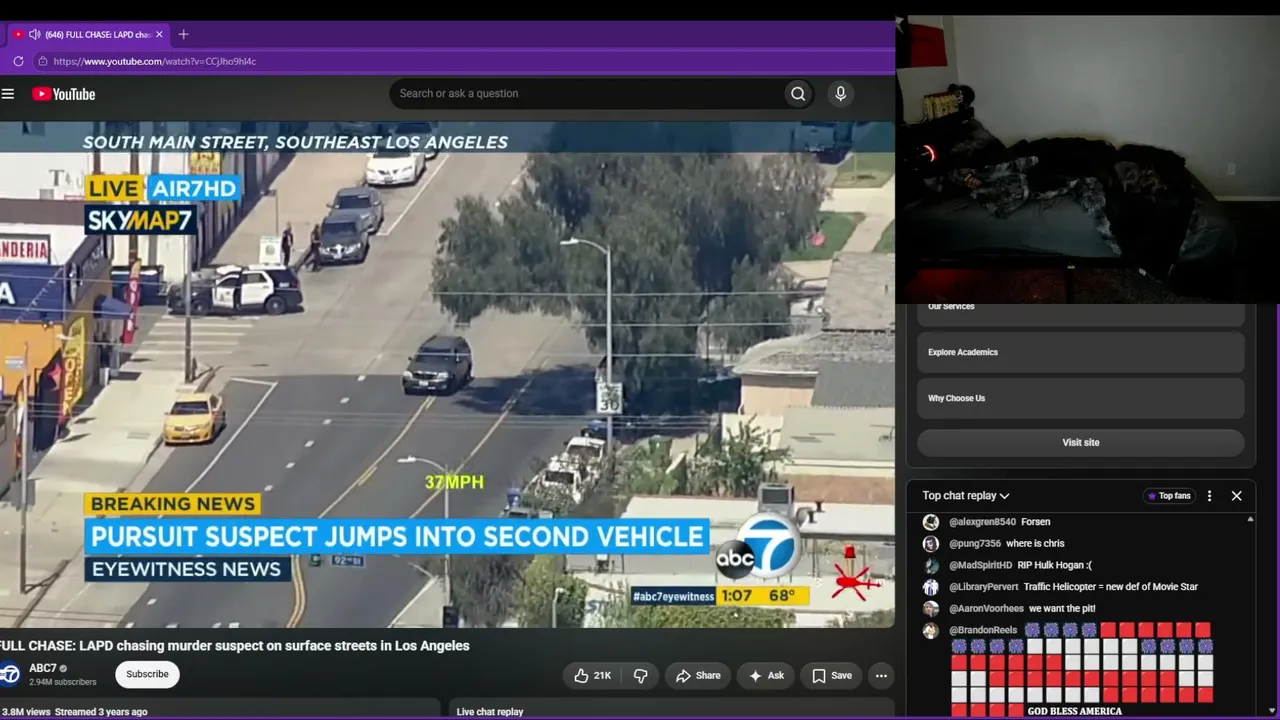Open @pung7356 avatar in chat

pyautogui.click(x=931, y=544)
